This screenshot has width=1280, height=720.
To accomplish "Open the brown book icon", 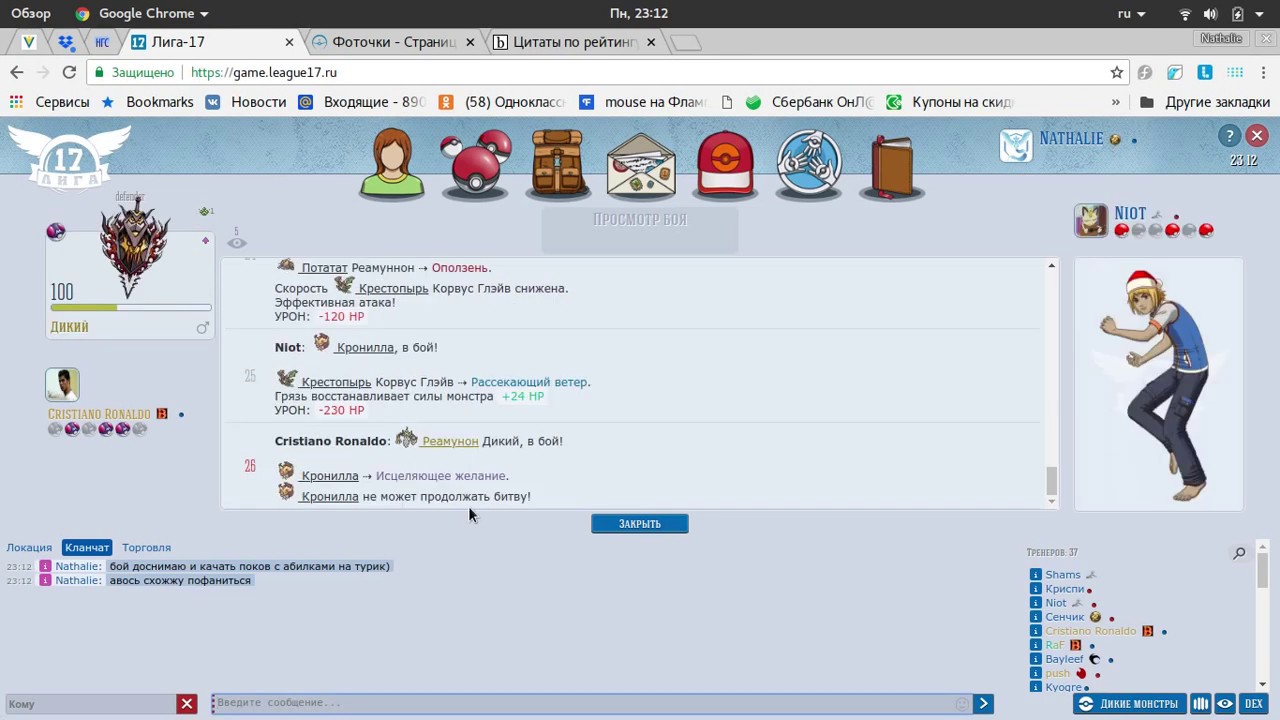I will point(891,165).
